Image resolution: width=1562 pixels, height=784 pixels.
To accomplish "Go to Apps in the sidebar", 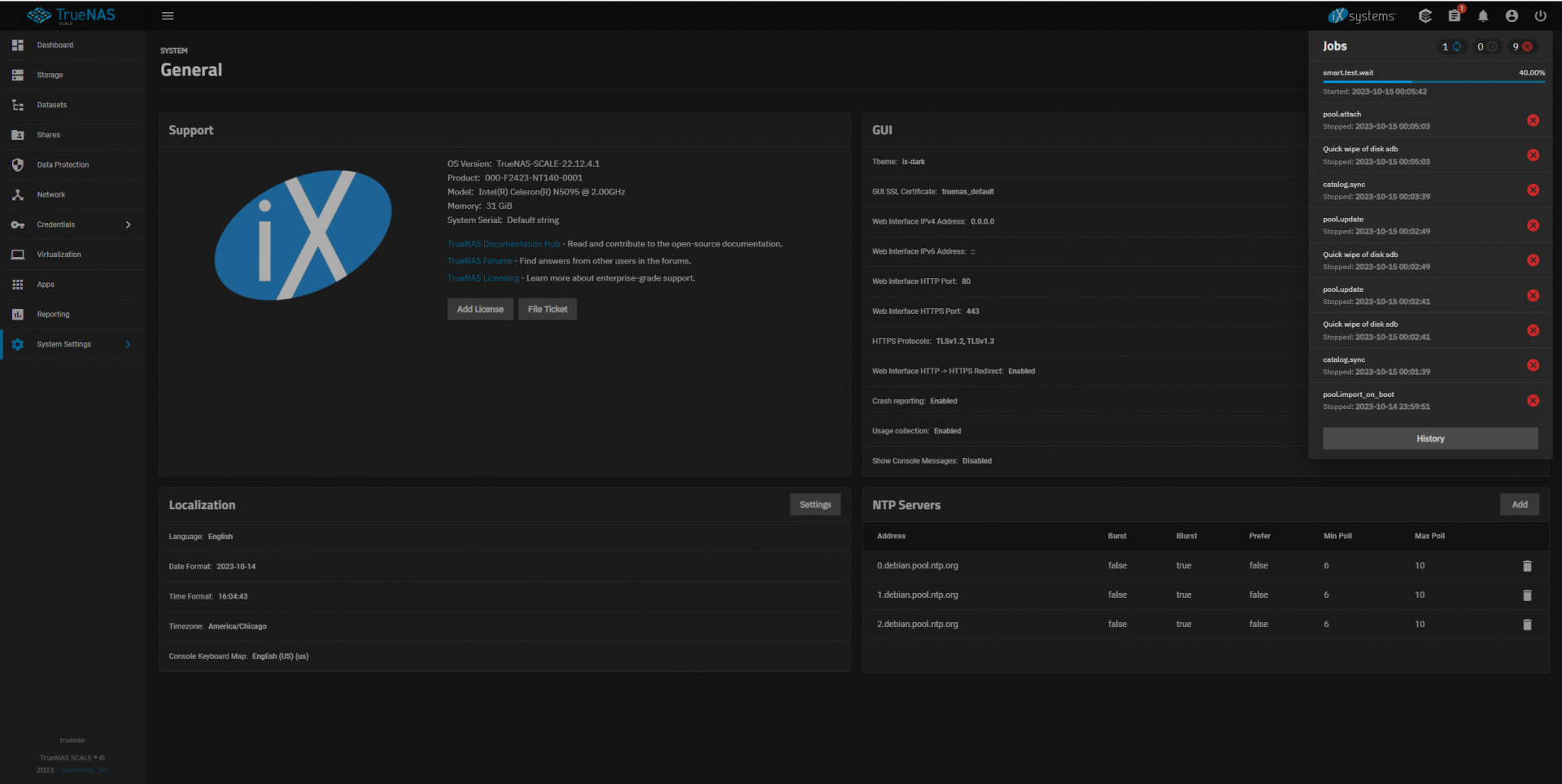I will 72,285.
